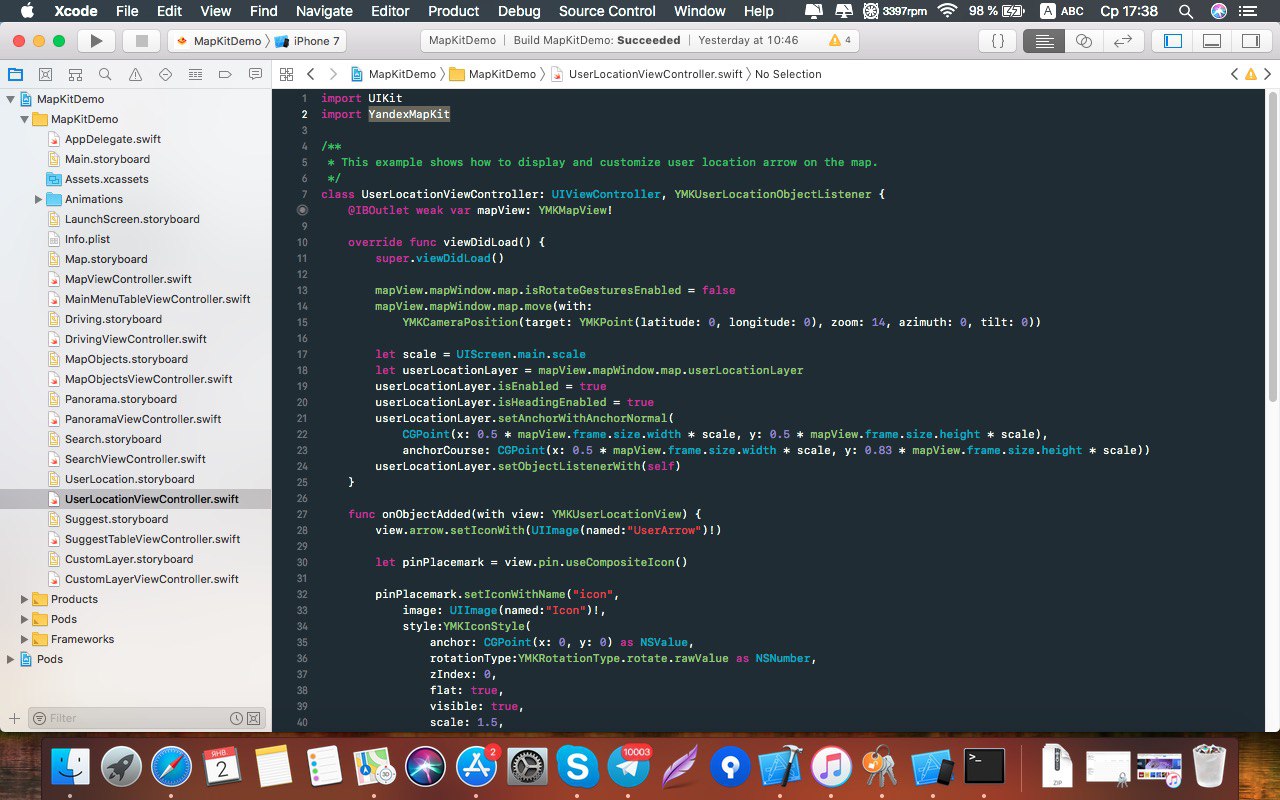Expand the Pods project
Viewport: 1280px width, 800px height.
pos(11,659)
